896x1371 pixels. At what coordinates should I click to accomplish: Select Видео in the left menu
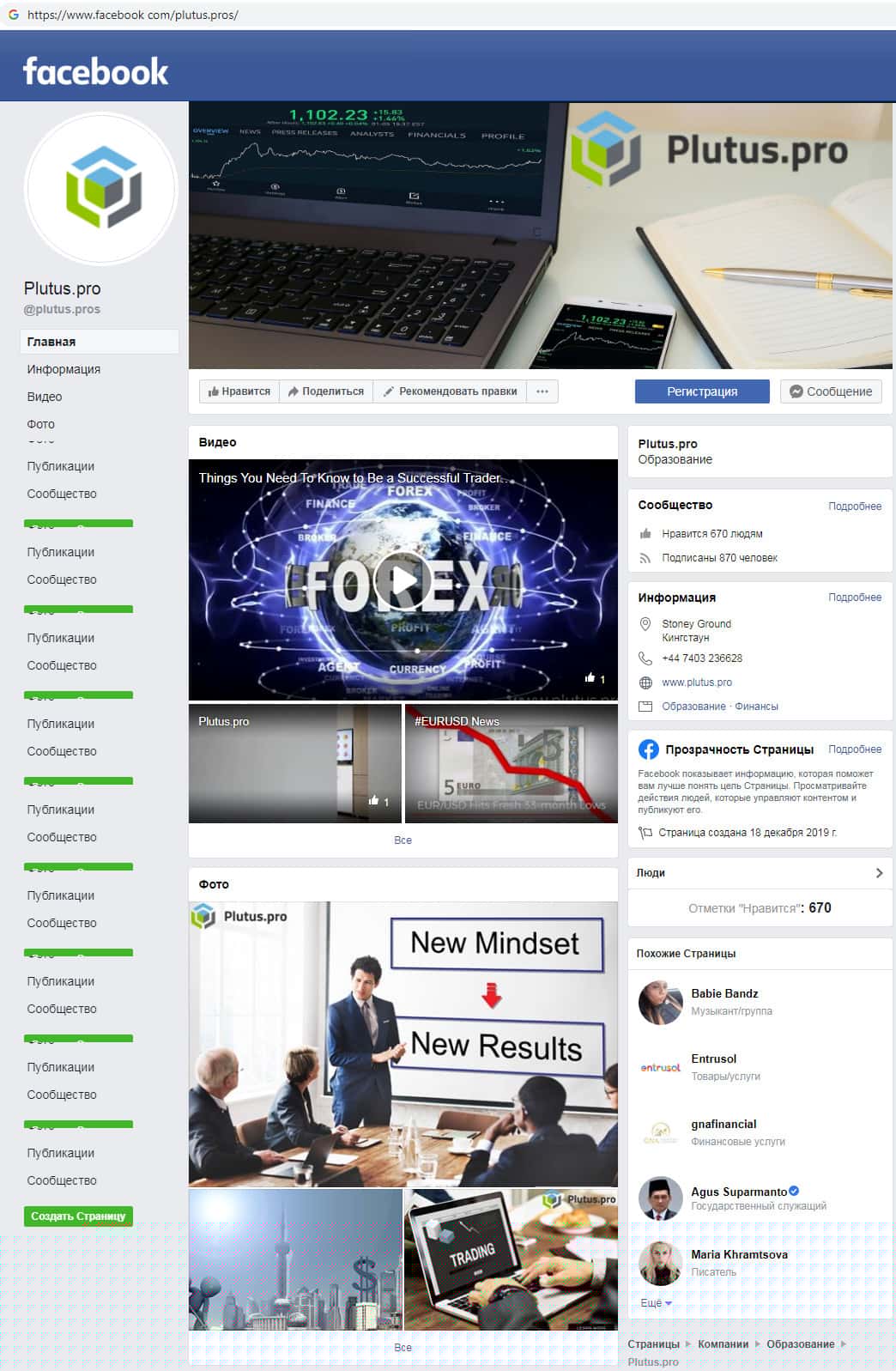[45, 397]
